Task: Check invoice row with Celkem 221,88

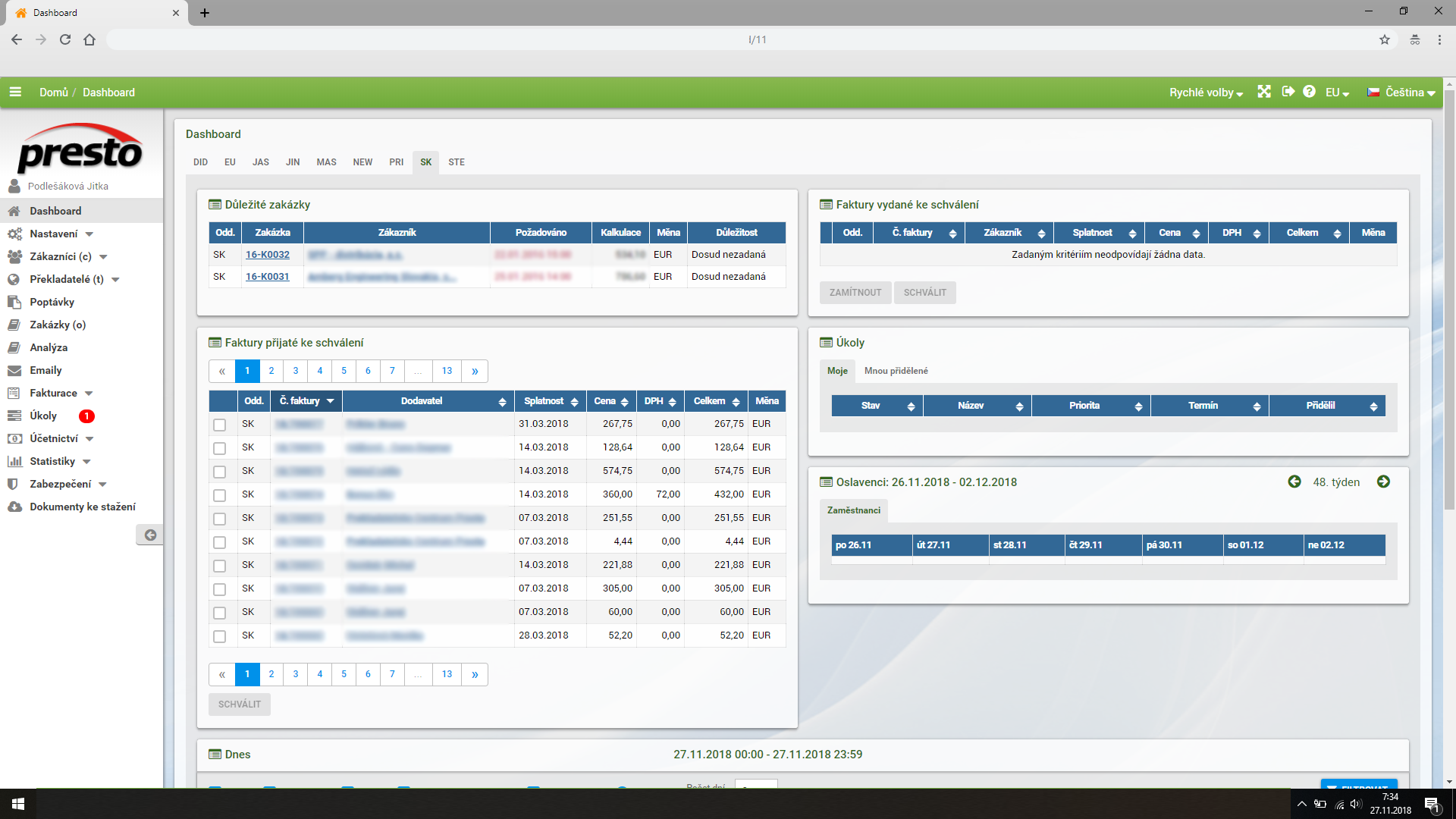Action: point(220,566)
